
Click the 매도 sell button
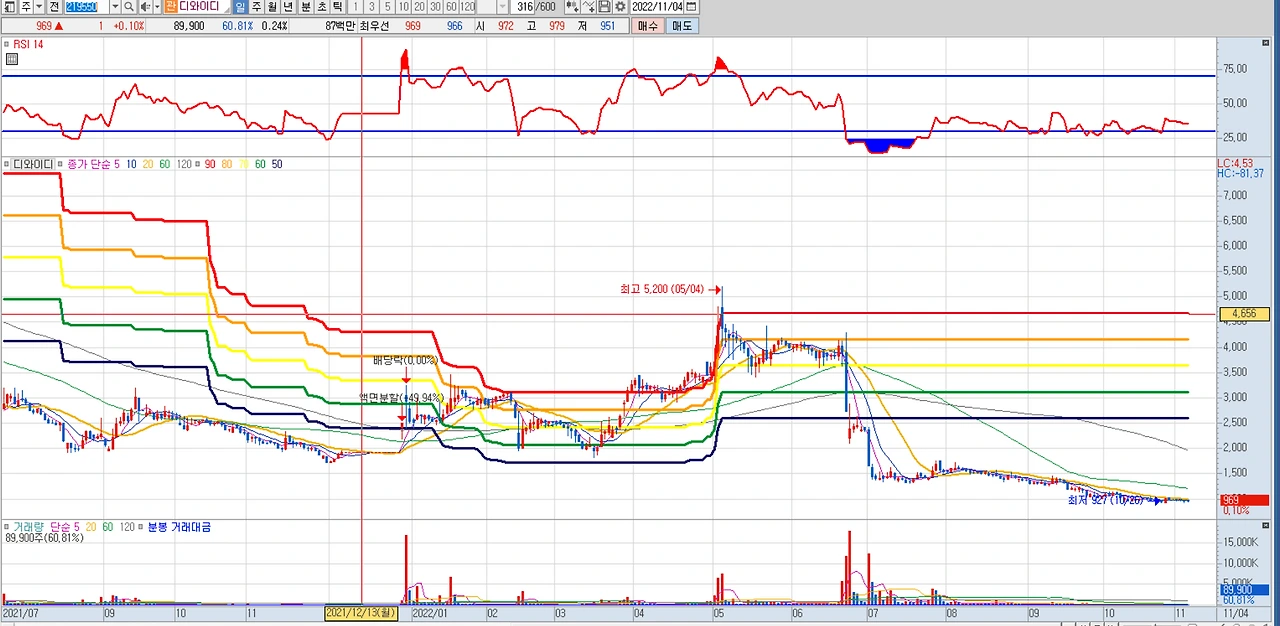[x=681, y=25]
